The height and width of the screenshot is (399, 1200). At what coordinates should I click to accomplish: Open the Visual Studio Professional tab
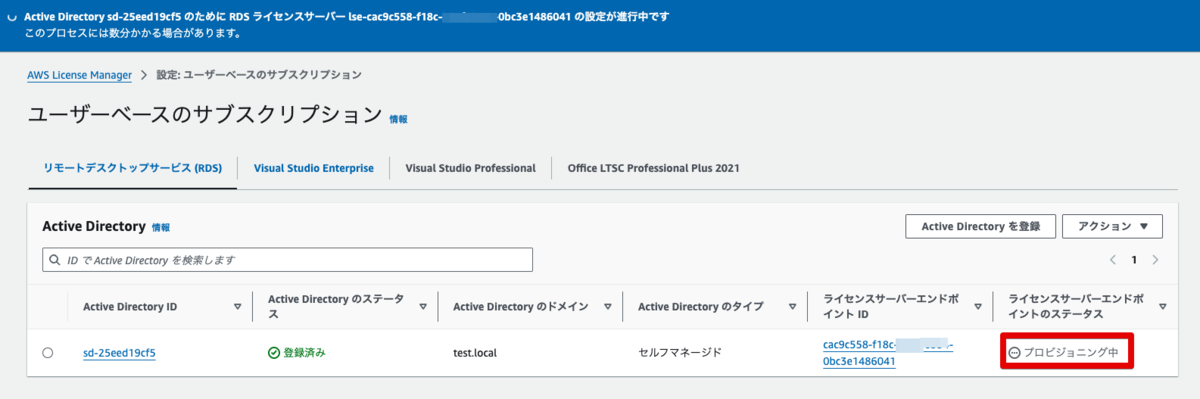[470, 168]
